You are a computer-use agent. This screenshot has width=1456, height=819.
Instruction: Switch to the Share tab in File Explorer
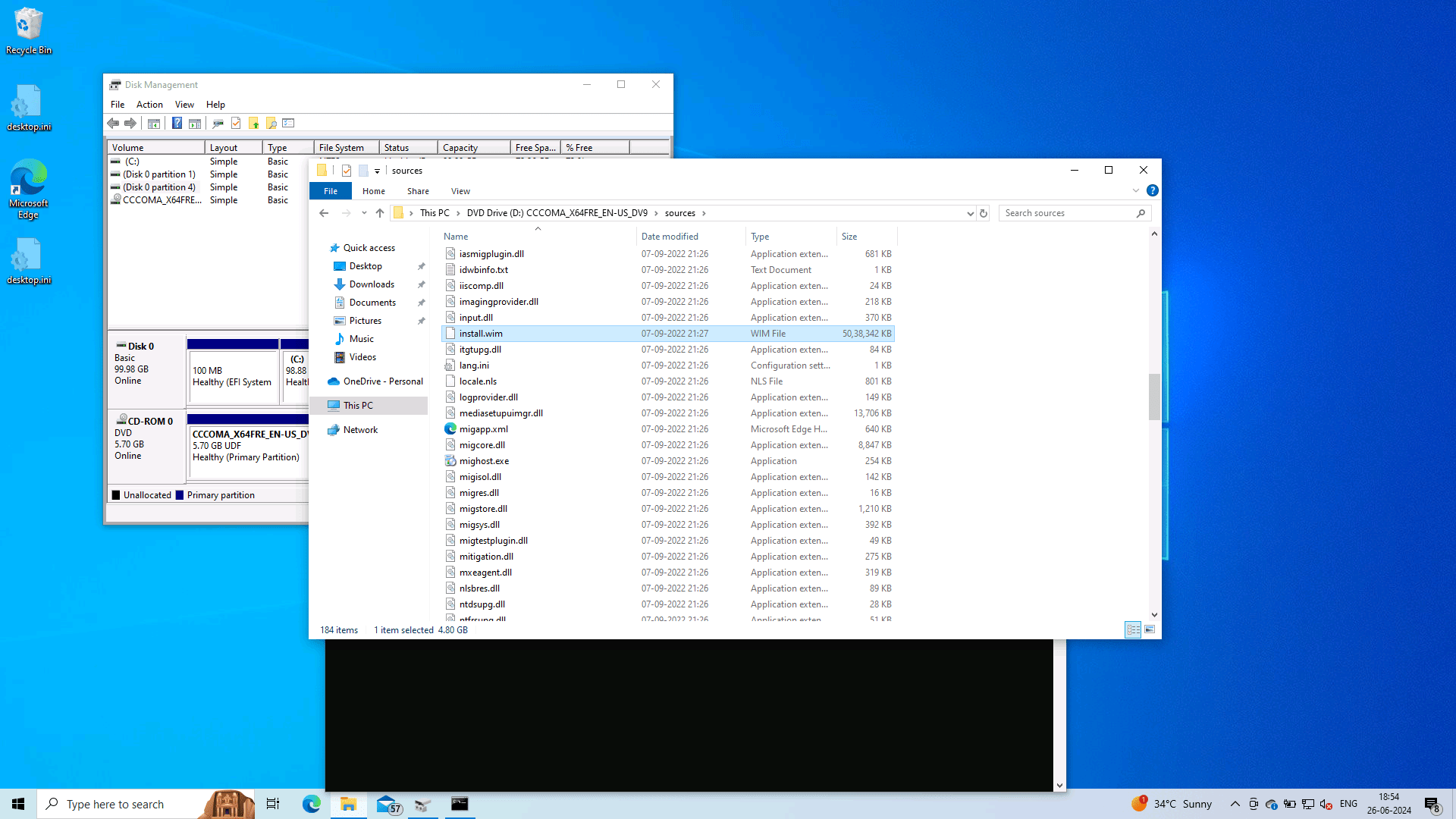pyautogui.click(x=418, y=191)
